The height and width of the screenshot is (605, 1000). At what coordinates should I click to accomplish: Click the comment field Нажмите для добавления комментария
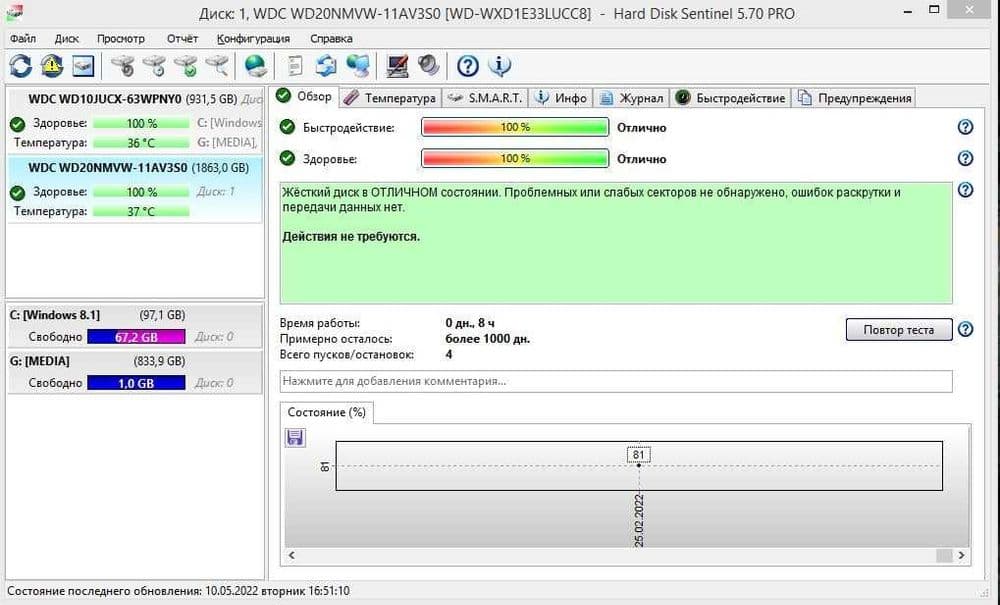616,381
